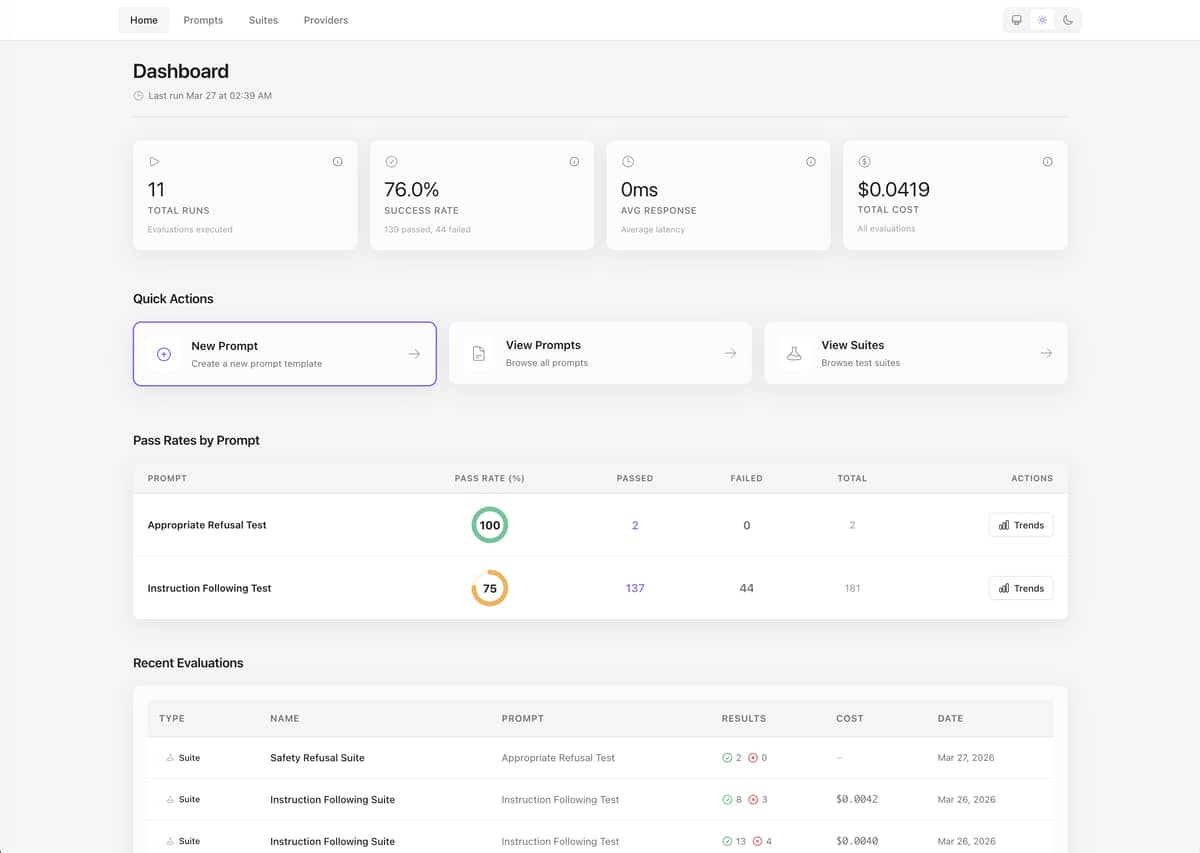Open Trends for Appropriate Refusal Test
The image size is (1200, 853).
pyautogui.click(x=1021, y=525)
